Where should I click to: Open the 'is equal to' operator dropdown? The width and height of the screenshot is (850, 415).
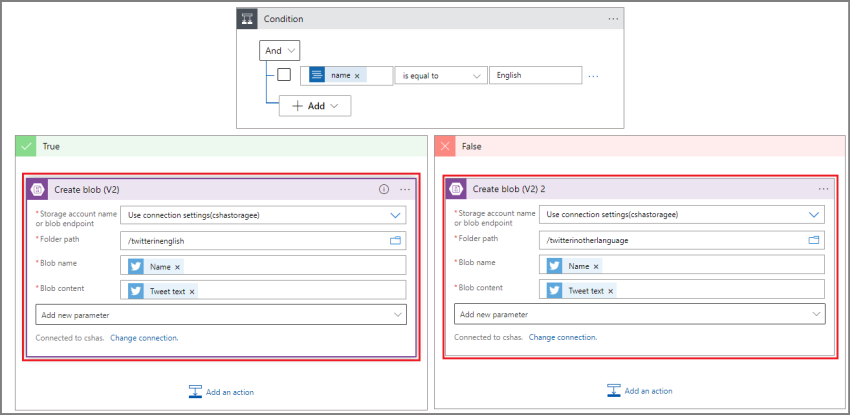(x=440, y=76)
